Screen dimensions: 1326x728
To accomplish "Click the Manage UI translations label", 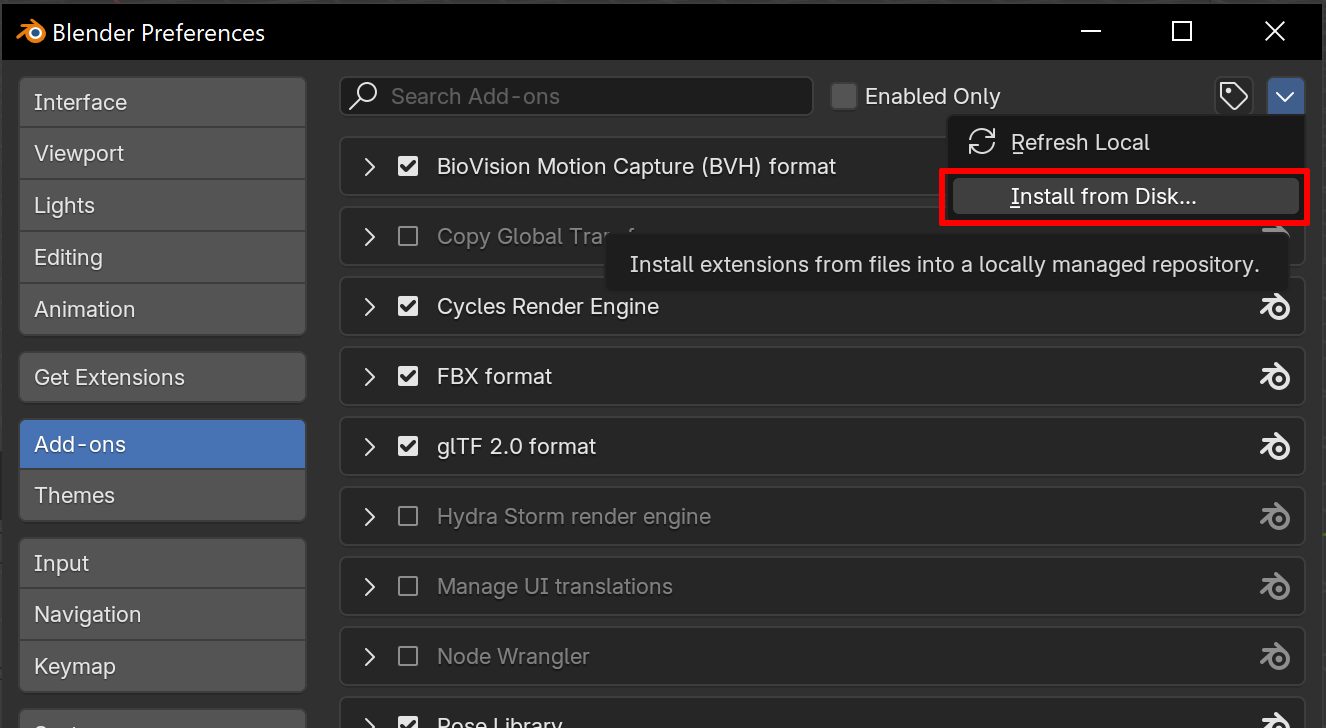I will pyautogui.click(x=555, y=587).
